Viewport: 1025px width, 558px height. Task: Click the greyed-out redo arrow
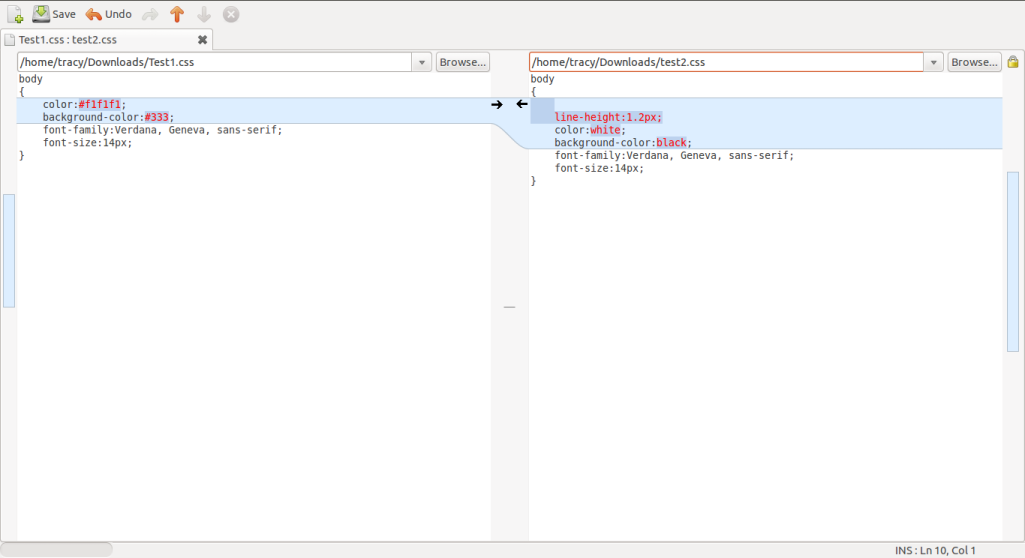tap(150, 14)
